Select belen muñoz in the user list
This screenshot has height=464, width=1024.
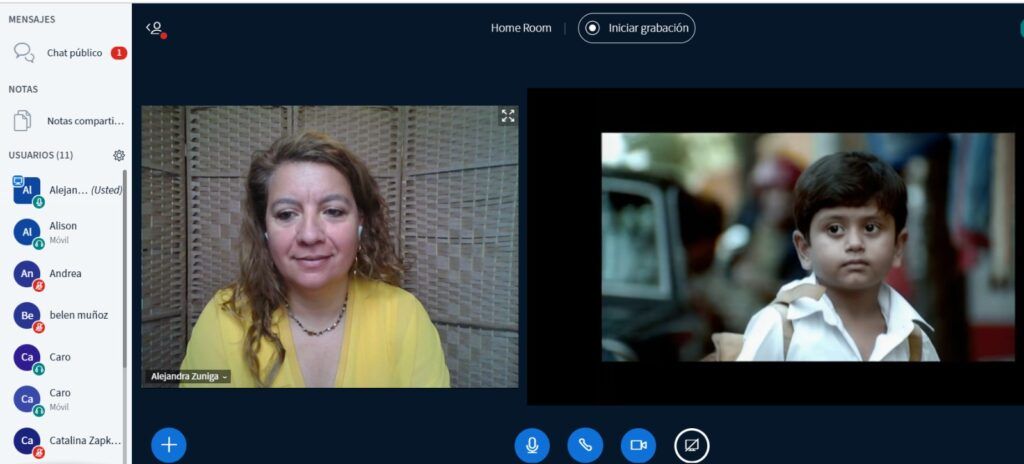click(x=78, y=315)
